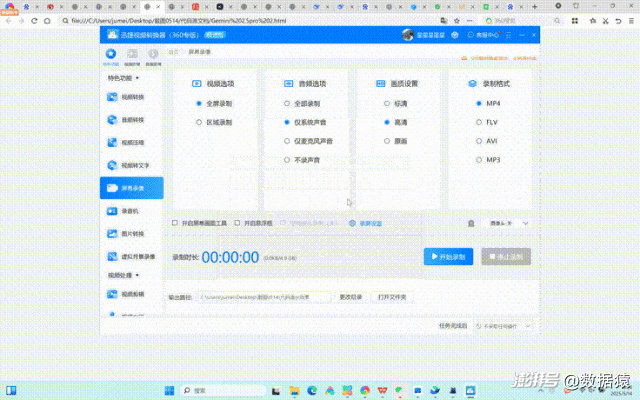This screenshot has height=400, width=640.
Task: Select the 区域录制 radio option
Action: point(214,122)
